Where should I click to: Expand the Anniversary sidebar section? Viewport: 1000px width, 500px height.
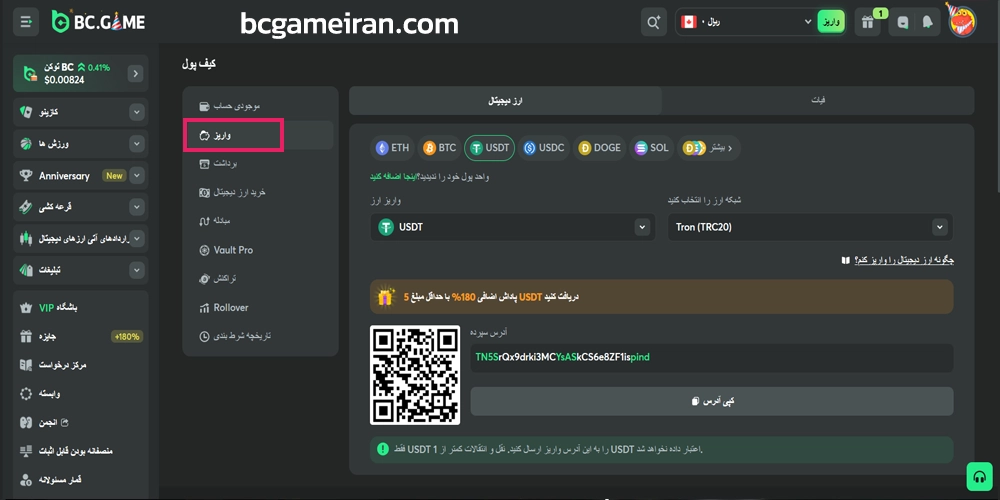136,175
